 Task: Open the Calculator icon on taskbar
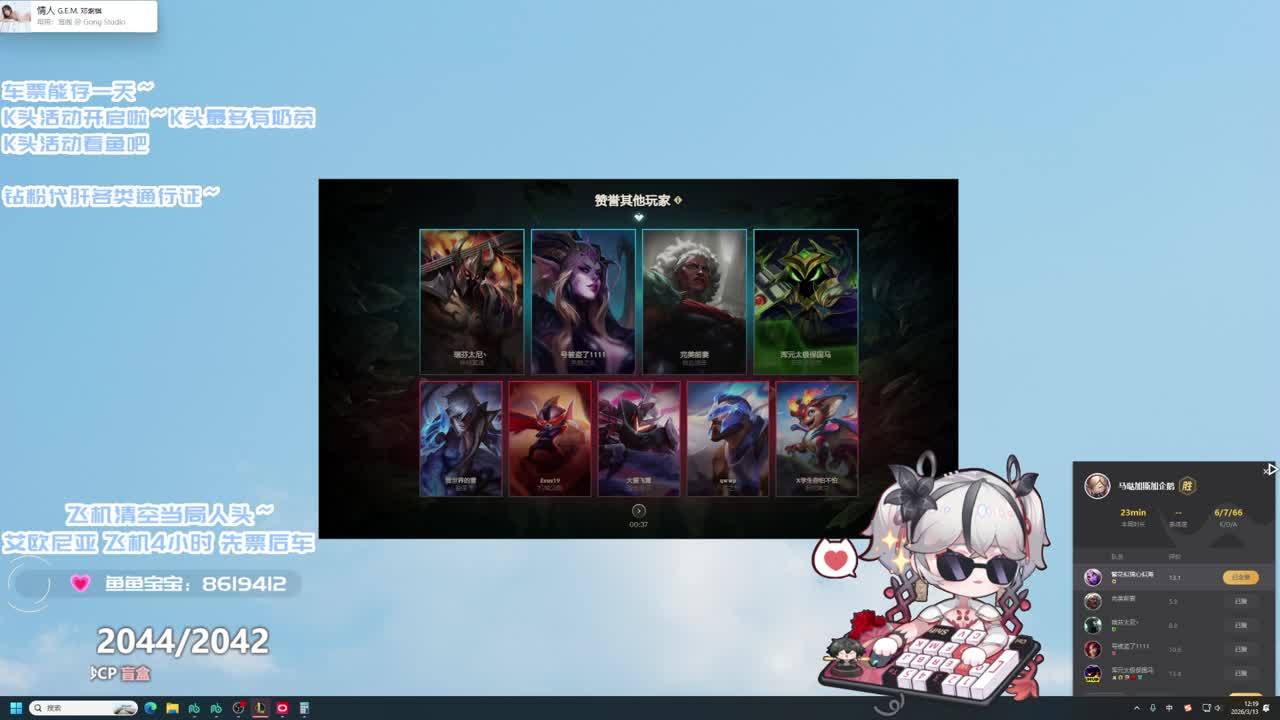point(304,708)
